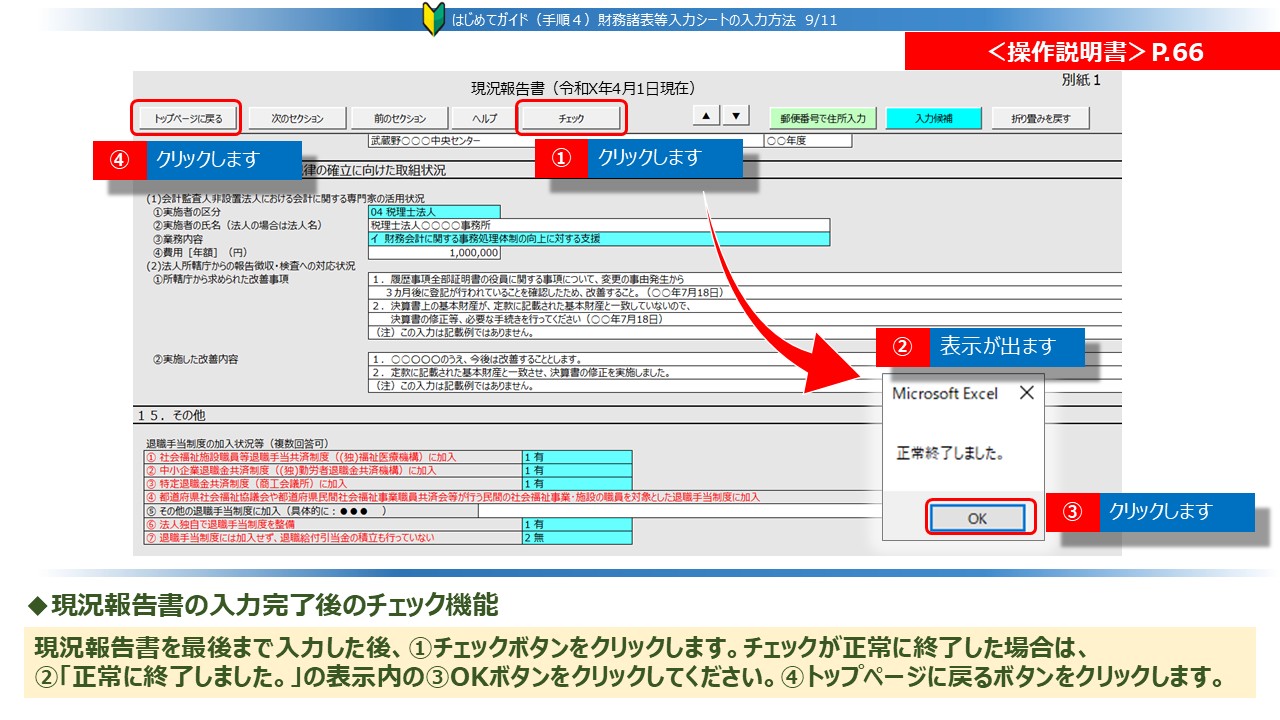Click 1 有 cell for 社会福祉施設職員等退職手当共済制度
Screen dimensions: 1280x720
[x=576, y=457]
